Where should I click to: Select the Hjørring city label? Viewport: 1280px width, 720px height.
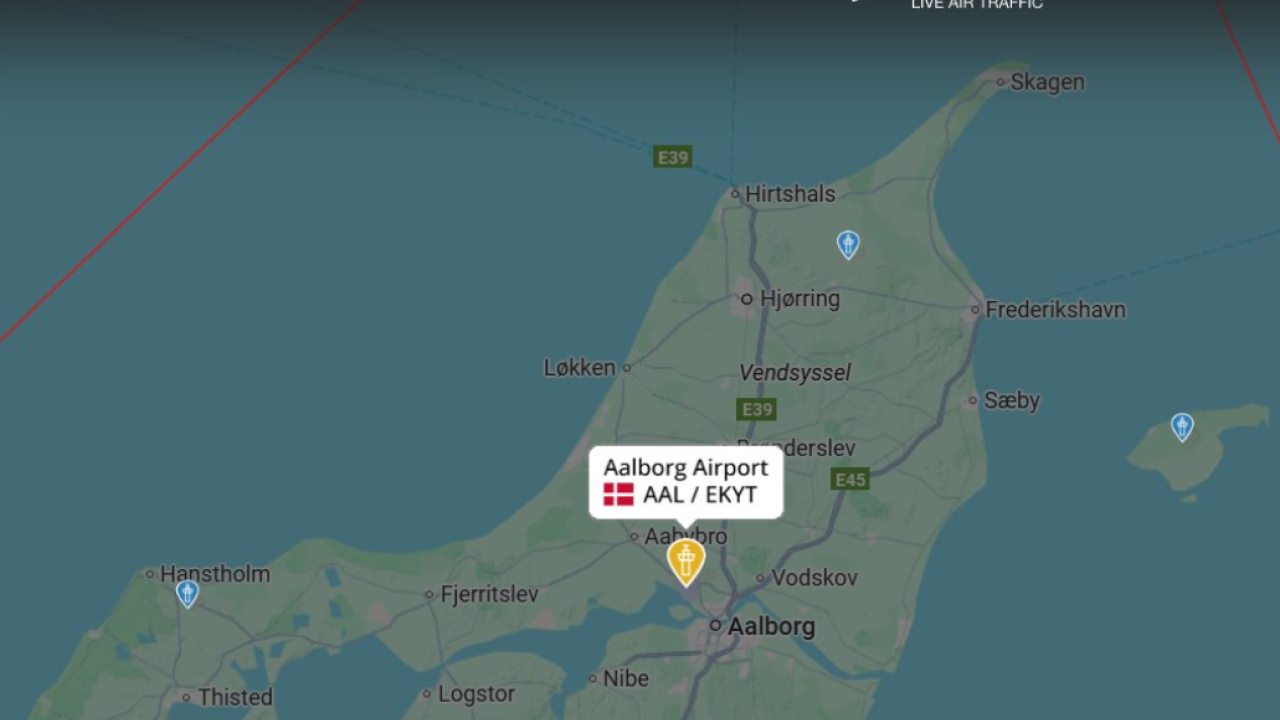click(x=800, y=298)
